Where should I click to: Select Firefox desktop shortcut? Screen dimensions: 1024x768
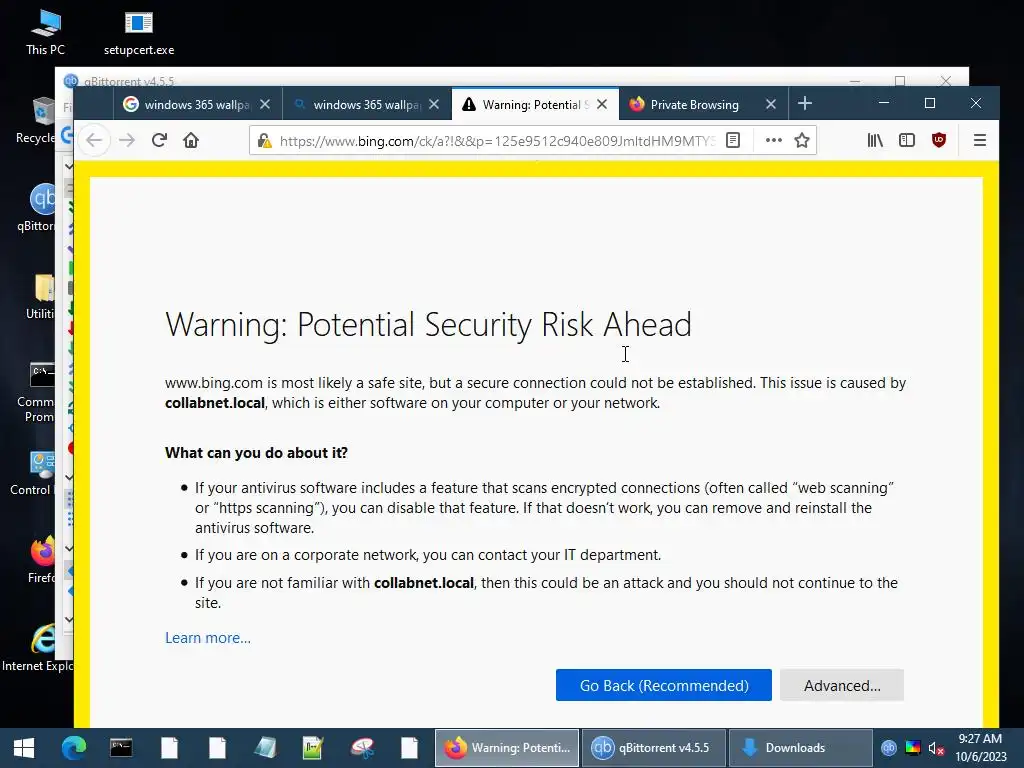(42, 560)
